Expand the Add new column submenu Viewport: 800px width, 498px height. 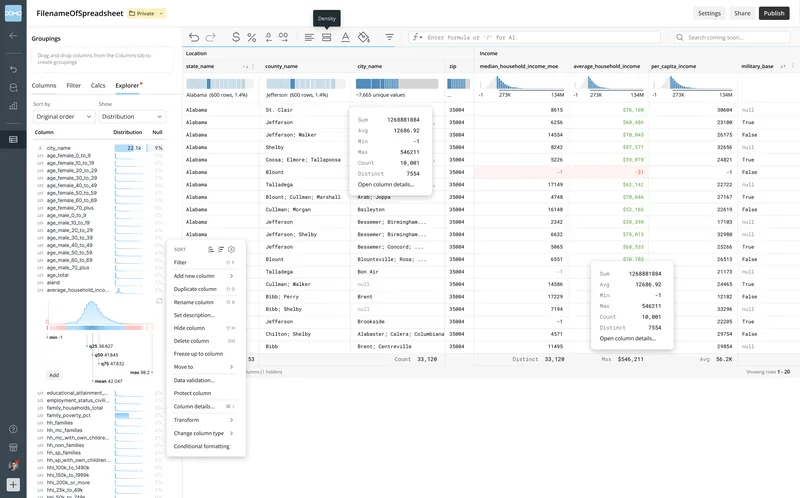(232, 276)
